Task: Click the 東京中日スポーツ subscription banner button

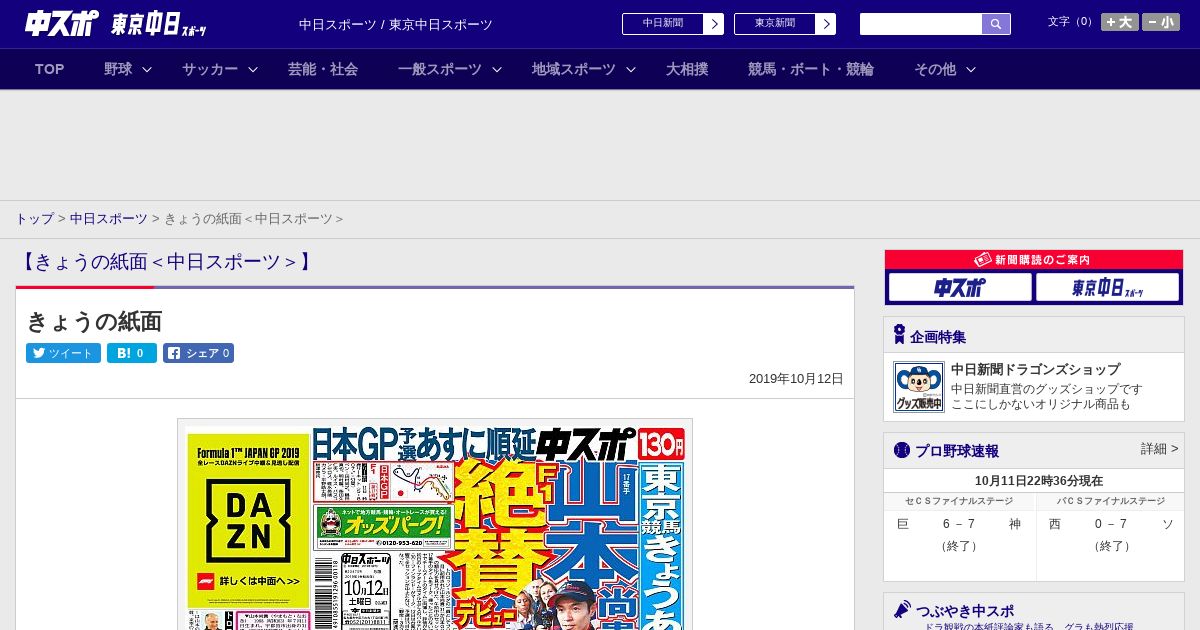Action: [x=1108, y=287]
